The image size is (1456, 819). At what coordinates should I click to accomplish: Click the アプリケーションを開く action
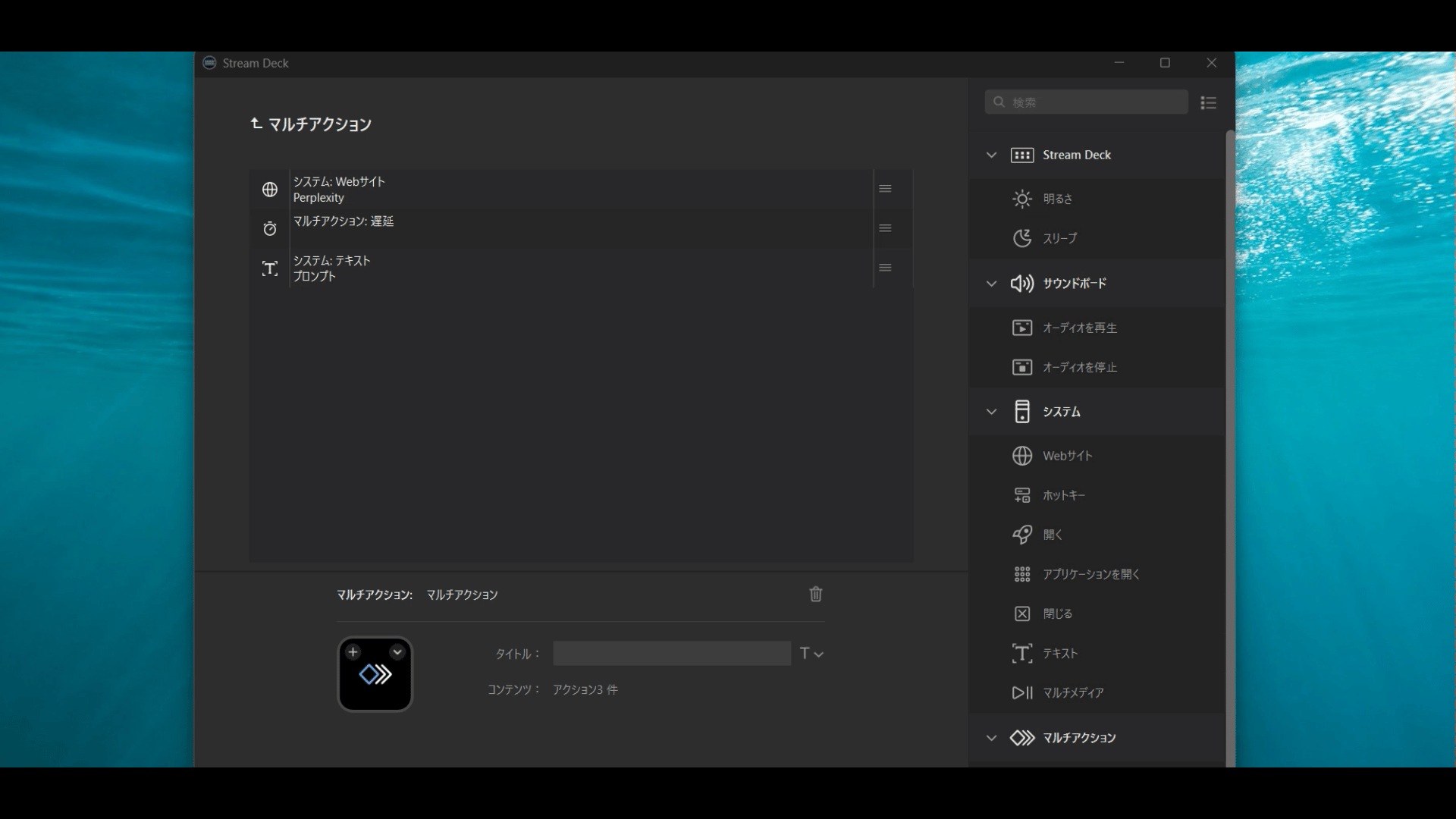click(1090, 574)
